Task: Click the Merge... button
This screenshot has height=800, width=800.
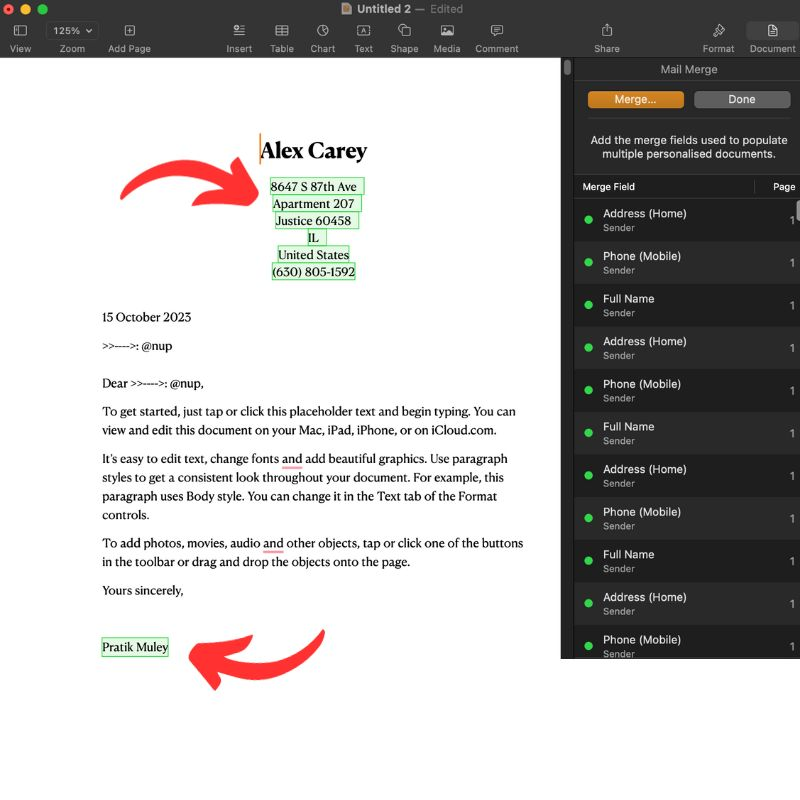Action: tap(636, 99)
